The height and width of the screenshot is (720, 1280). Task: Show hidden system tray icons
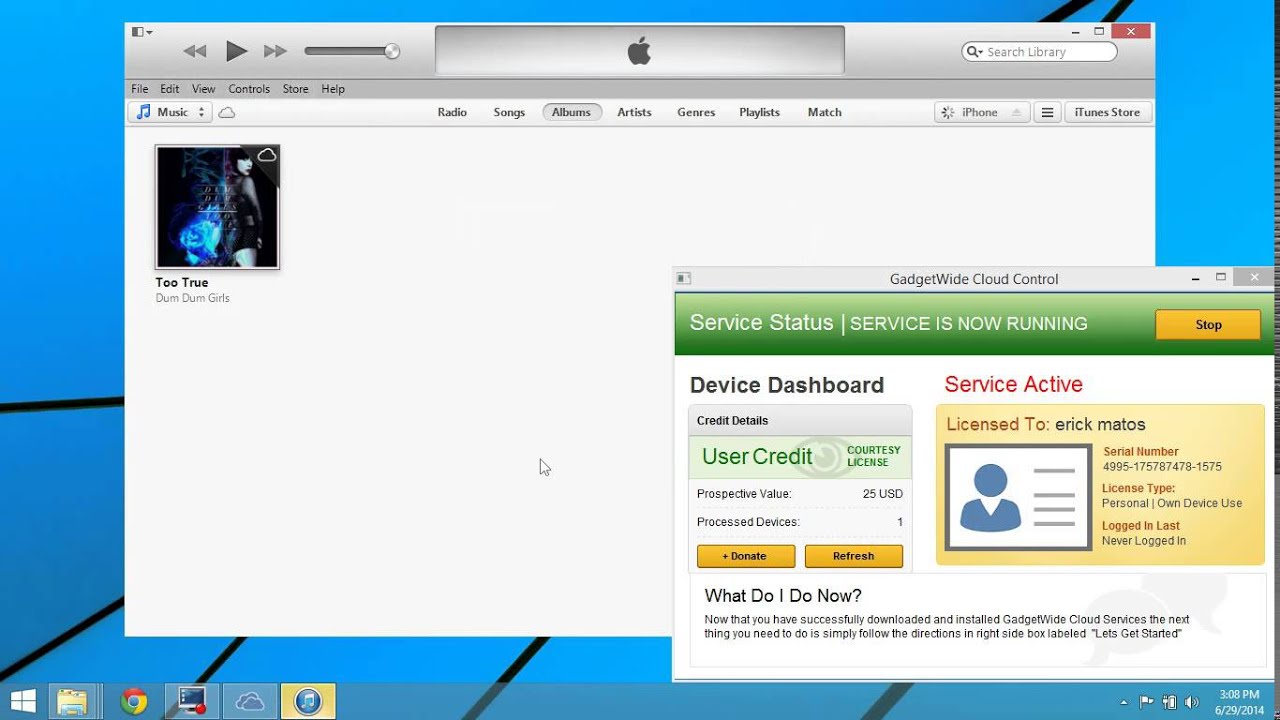tap(1124, 702)
